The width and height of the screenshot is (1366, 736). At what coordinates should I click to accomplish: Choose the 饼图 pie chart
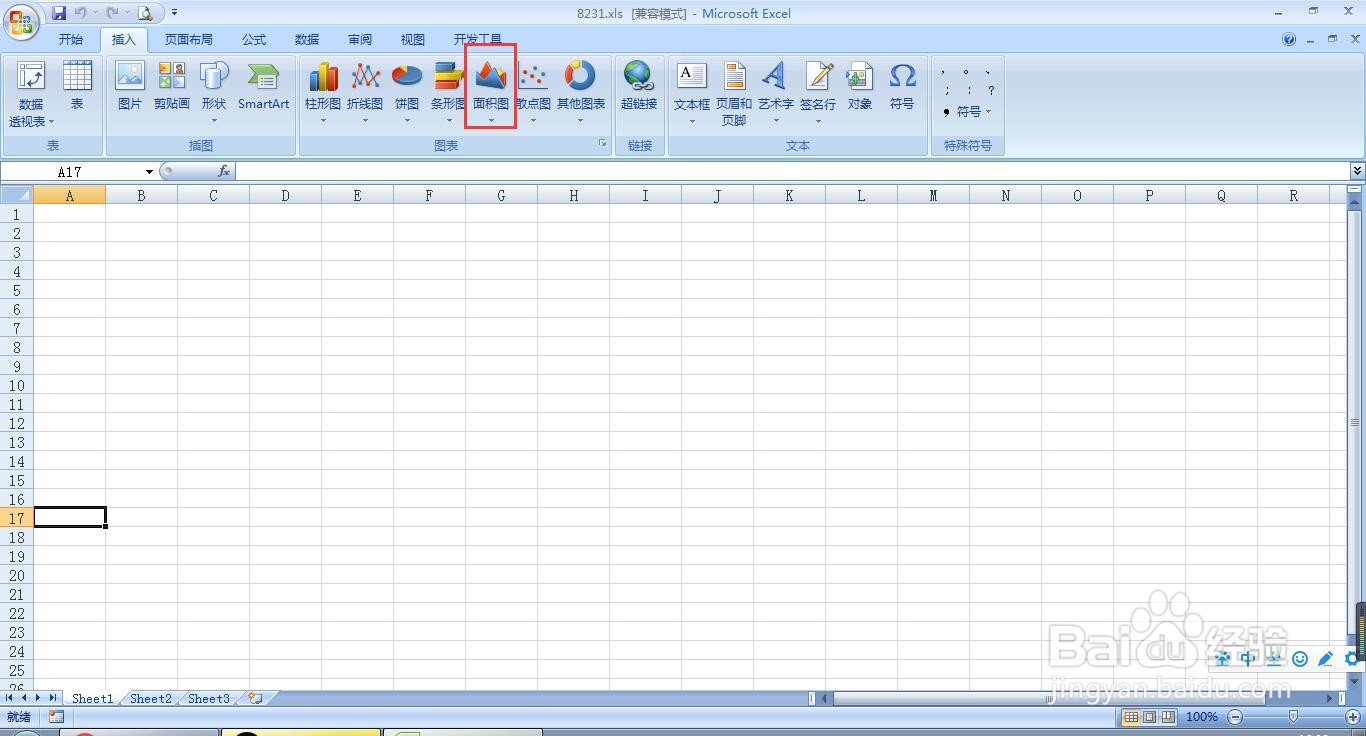point(407,92)
